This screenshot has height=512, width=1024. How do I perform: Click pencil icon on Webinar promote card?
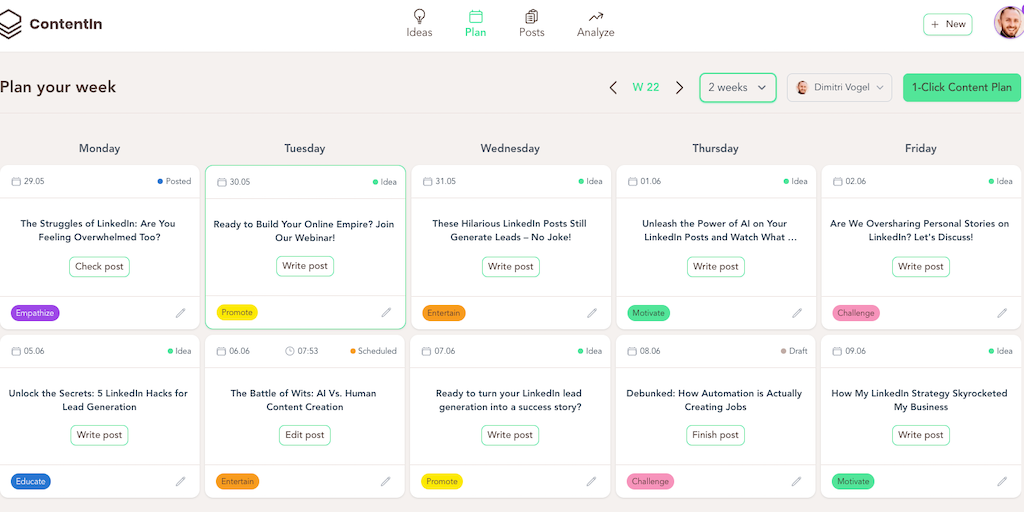(386, 313)
